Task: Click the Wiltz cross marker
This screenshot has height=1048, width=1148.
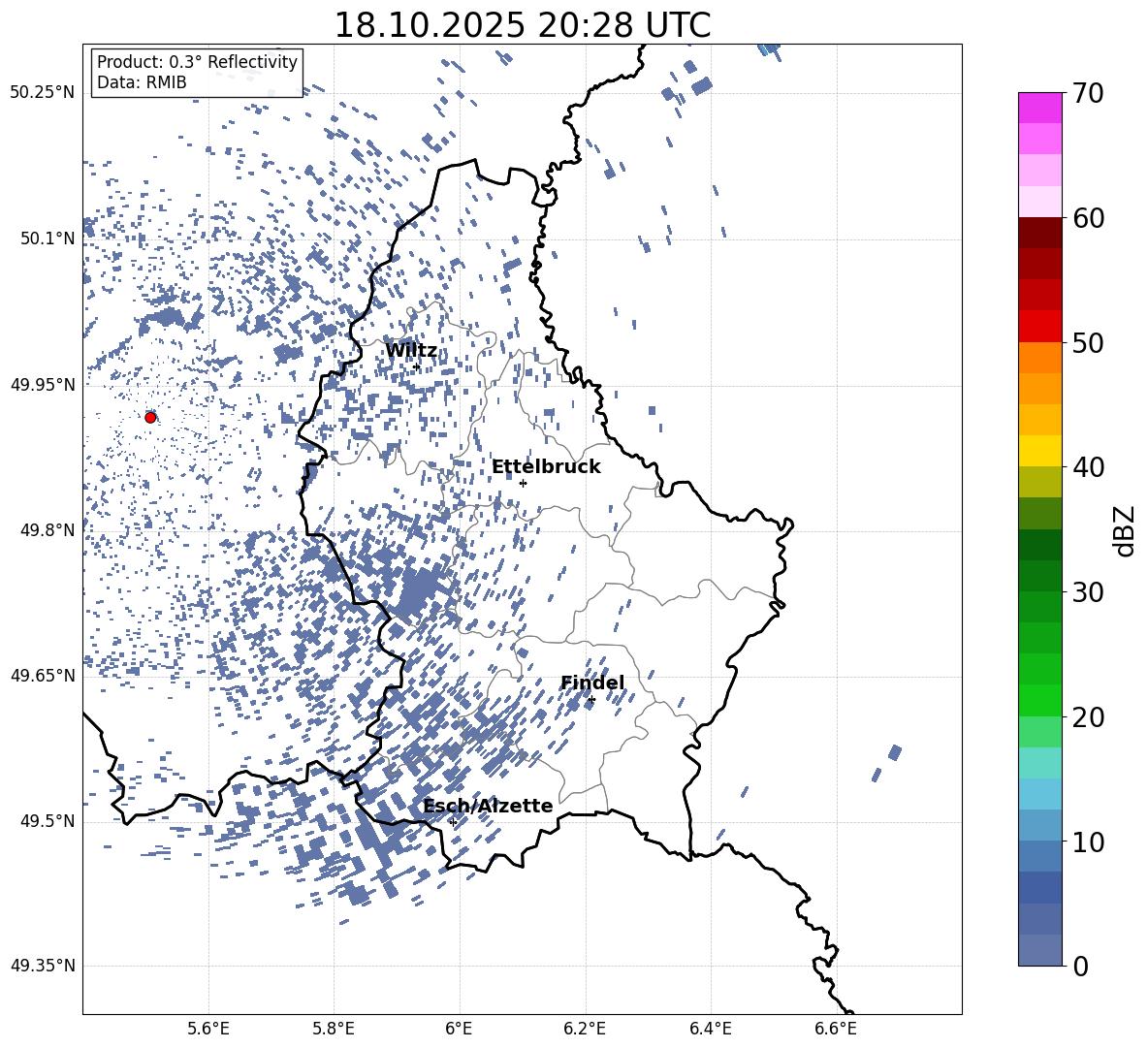Action: click(x=417, y=366)
